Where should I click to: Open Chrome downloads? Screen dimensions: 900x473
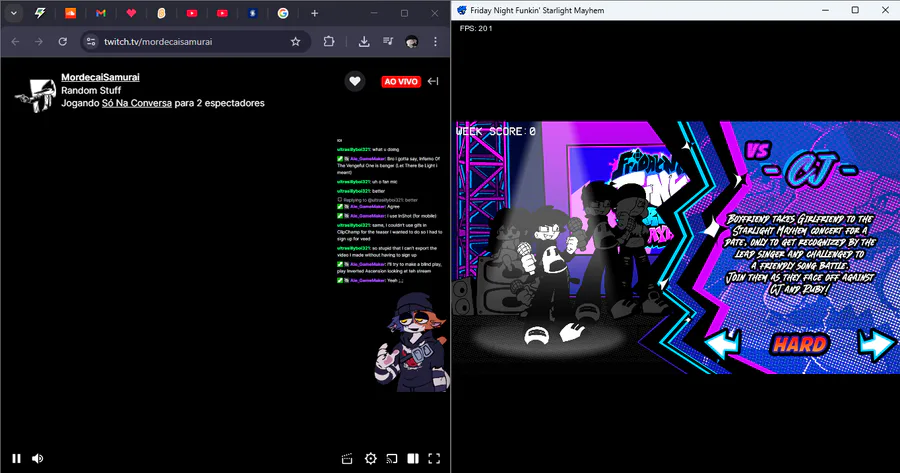click(364, 41)
